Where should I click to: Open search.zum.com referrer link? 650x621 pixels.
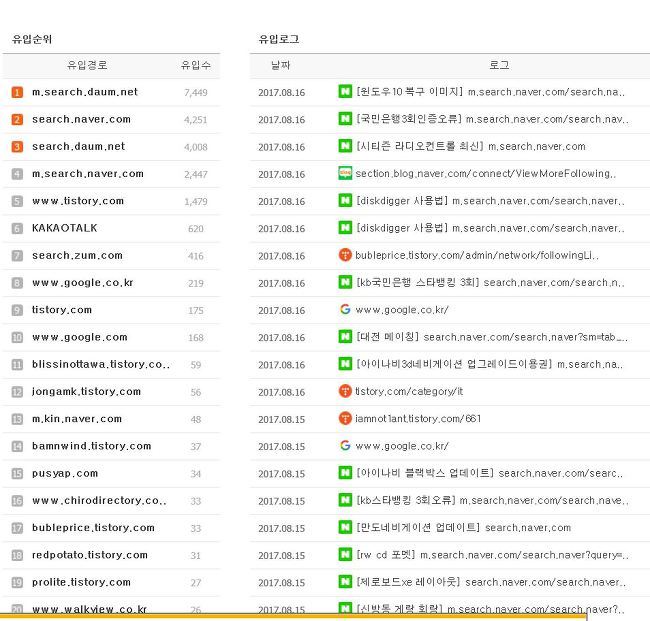(78, 256)
